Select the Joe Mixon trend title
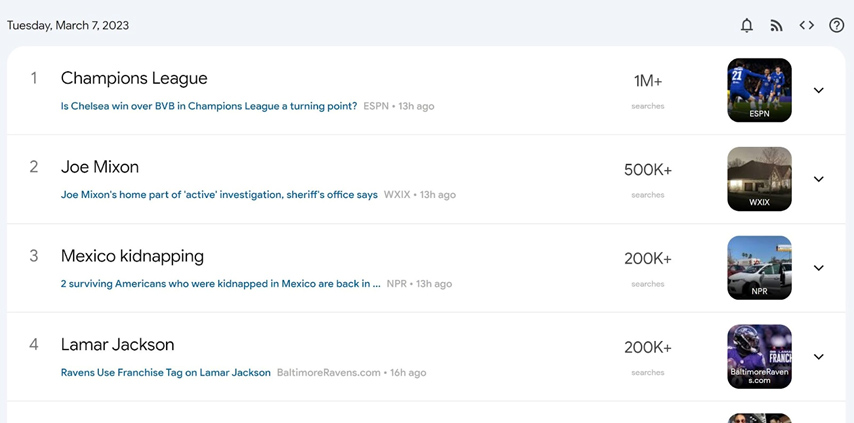 click(100, 167)
